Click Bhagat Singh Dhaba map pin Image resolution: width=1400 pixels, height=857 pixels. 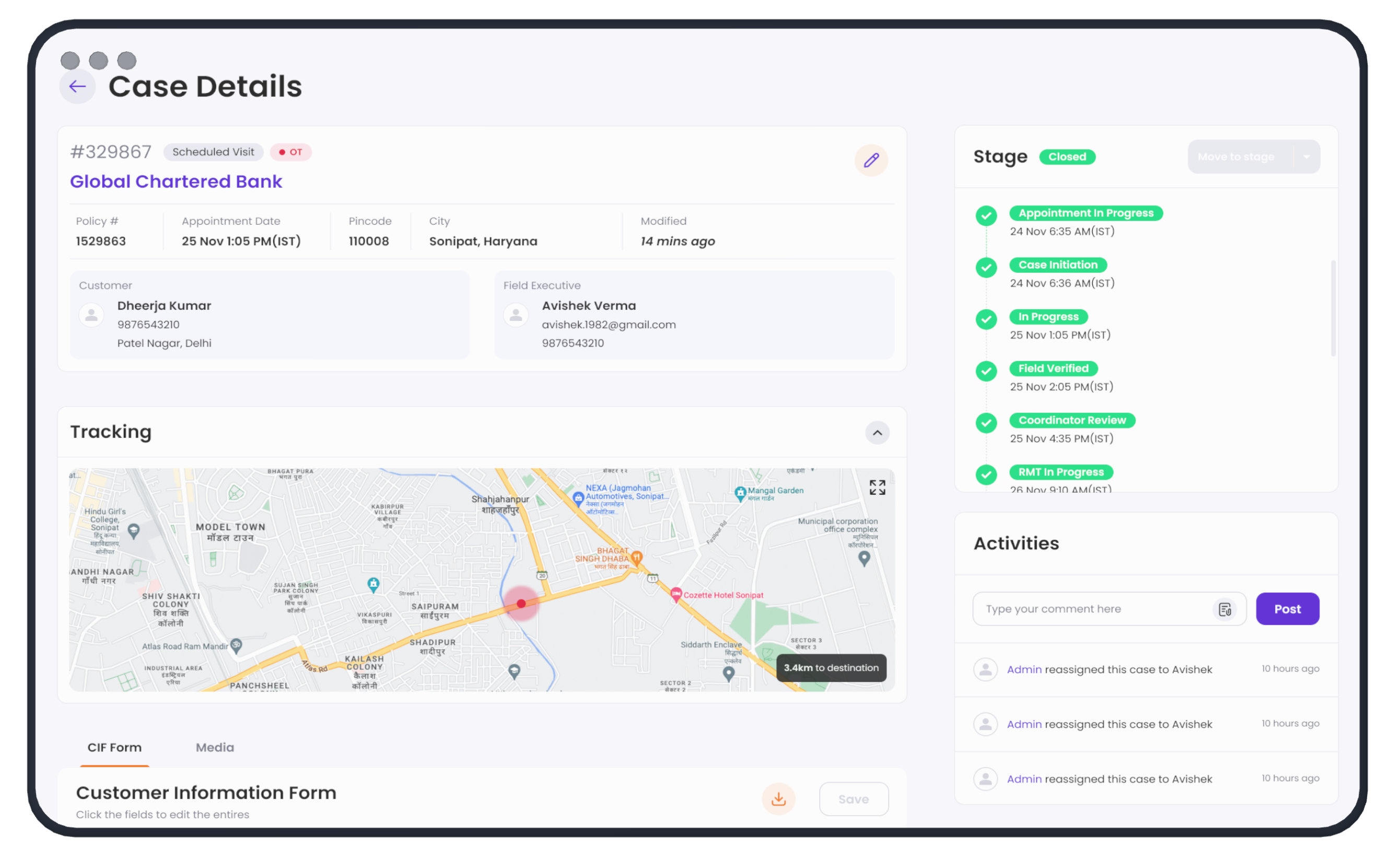[x=637, y=558]
